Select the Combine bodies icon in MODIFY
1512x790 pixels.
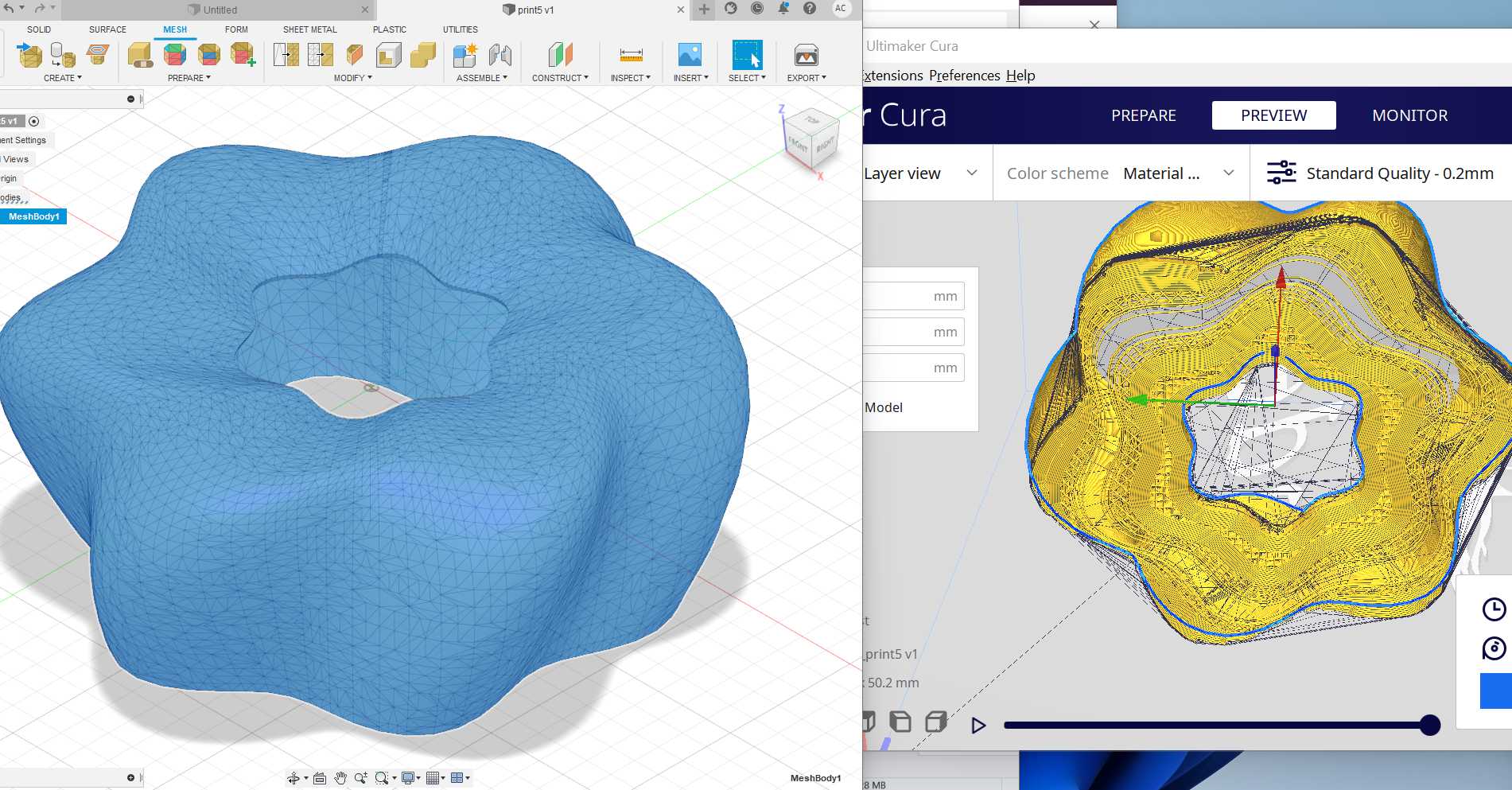tap(423, 55)
